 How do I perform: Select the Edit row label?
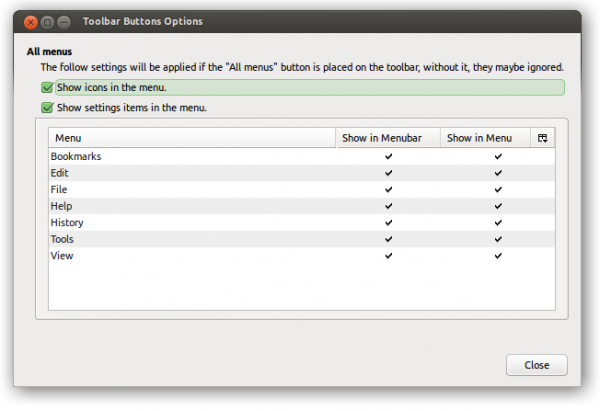click(59, 173)
